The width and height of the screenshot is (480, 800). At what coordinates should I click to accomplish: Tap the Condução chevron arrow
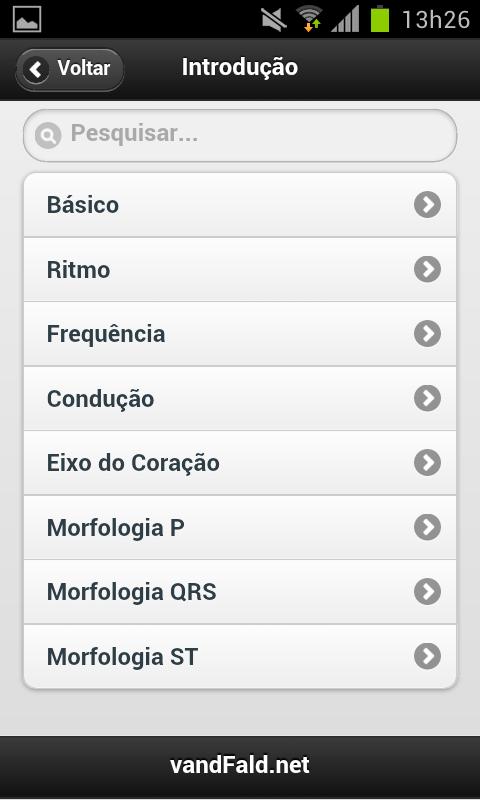coord(427,398)
